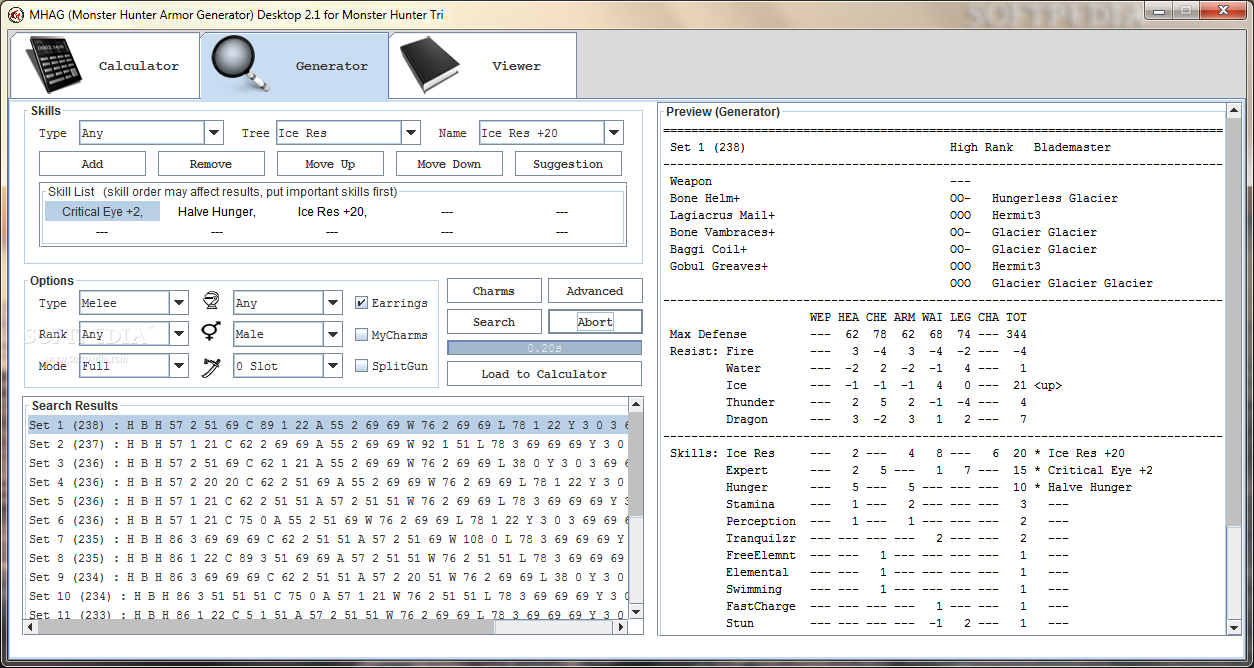This screenshot has height=668, width=1254.
Task: Click Load to Calculator button
Action: [544, 374]
